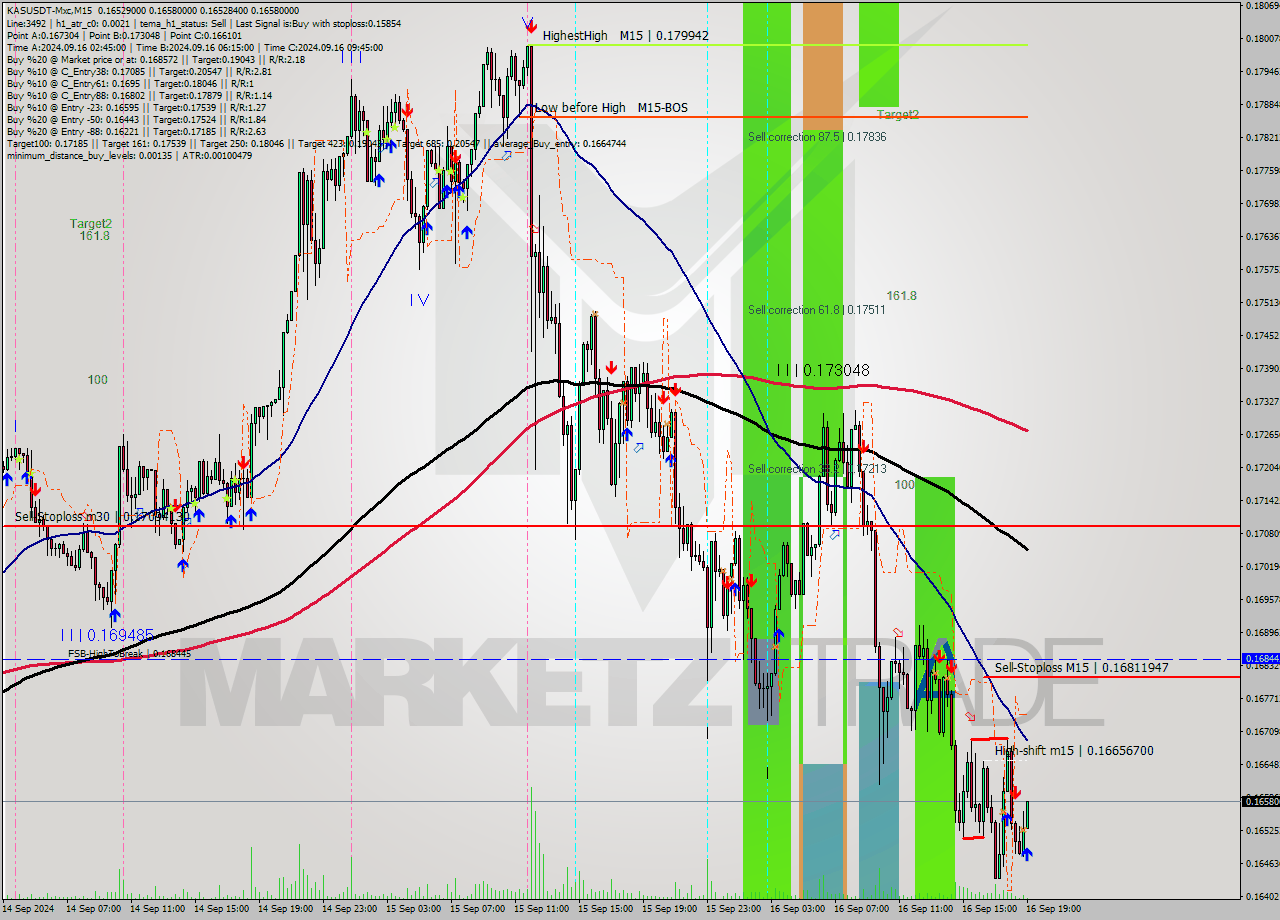Click the '16 Sep 11:00' time axis label
1280x920 pixels.
pyautogui.click(x=925, y=909)
